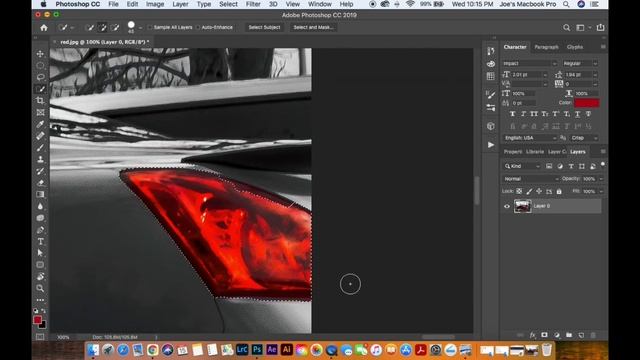Toggle Underline in Character panel
This screenshot has width=640, height=360.
(577, 114)
